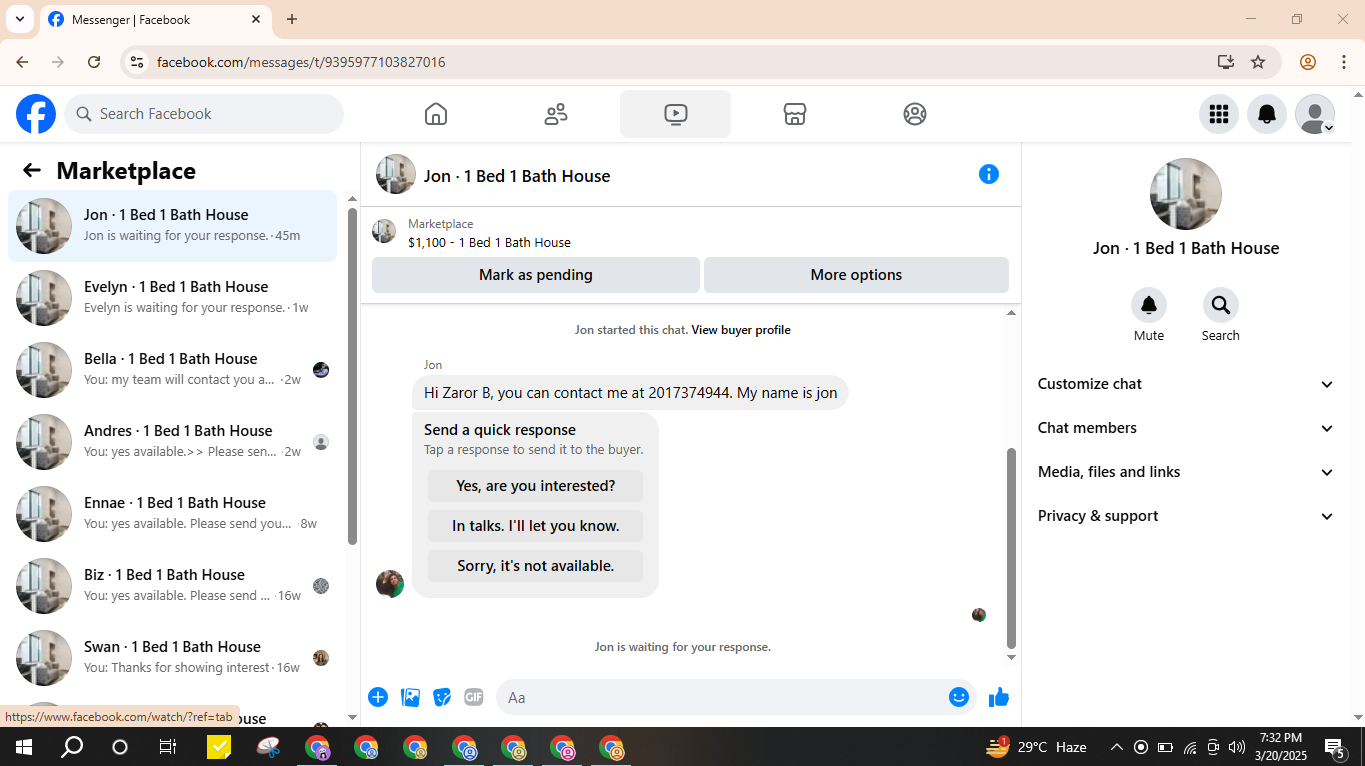Bookmark this page with star icon
This screenshot has width=1365, height=766.
[x=1258, y=62]
